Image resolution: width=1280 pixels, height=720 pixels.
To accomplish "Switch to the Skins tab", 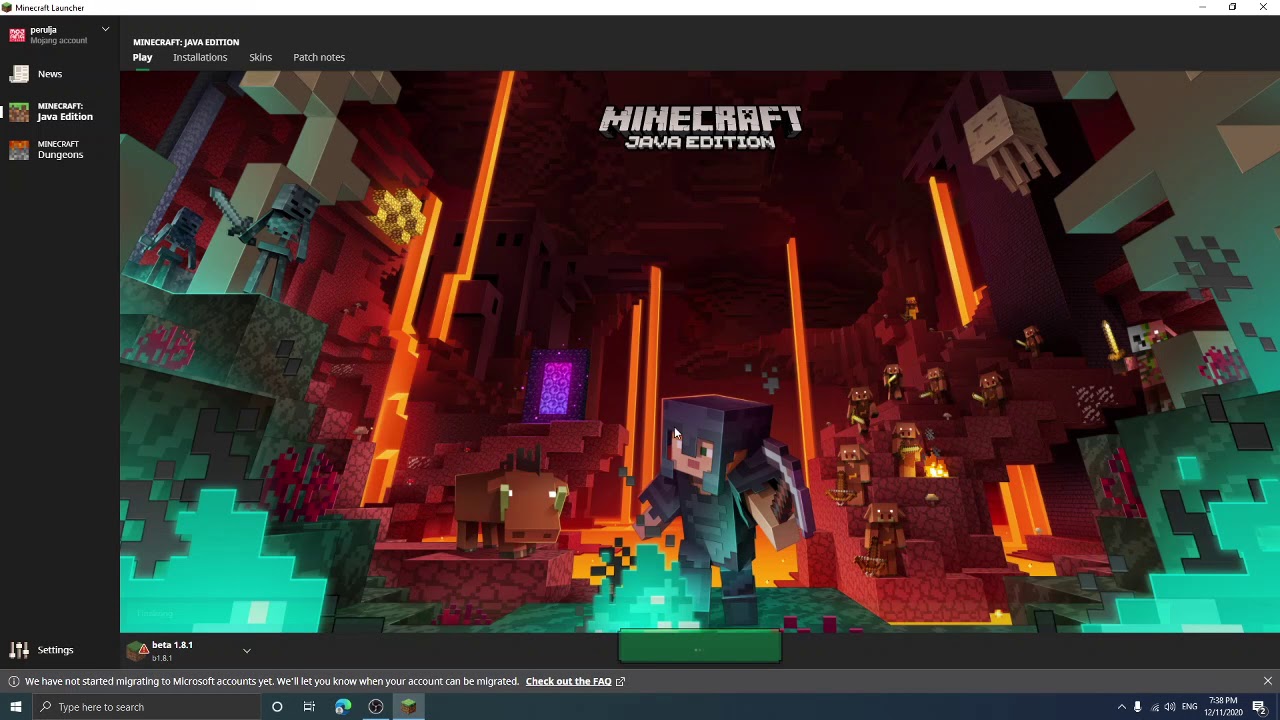I will point(260,57).
